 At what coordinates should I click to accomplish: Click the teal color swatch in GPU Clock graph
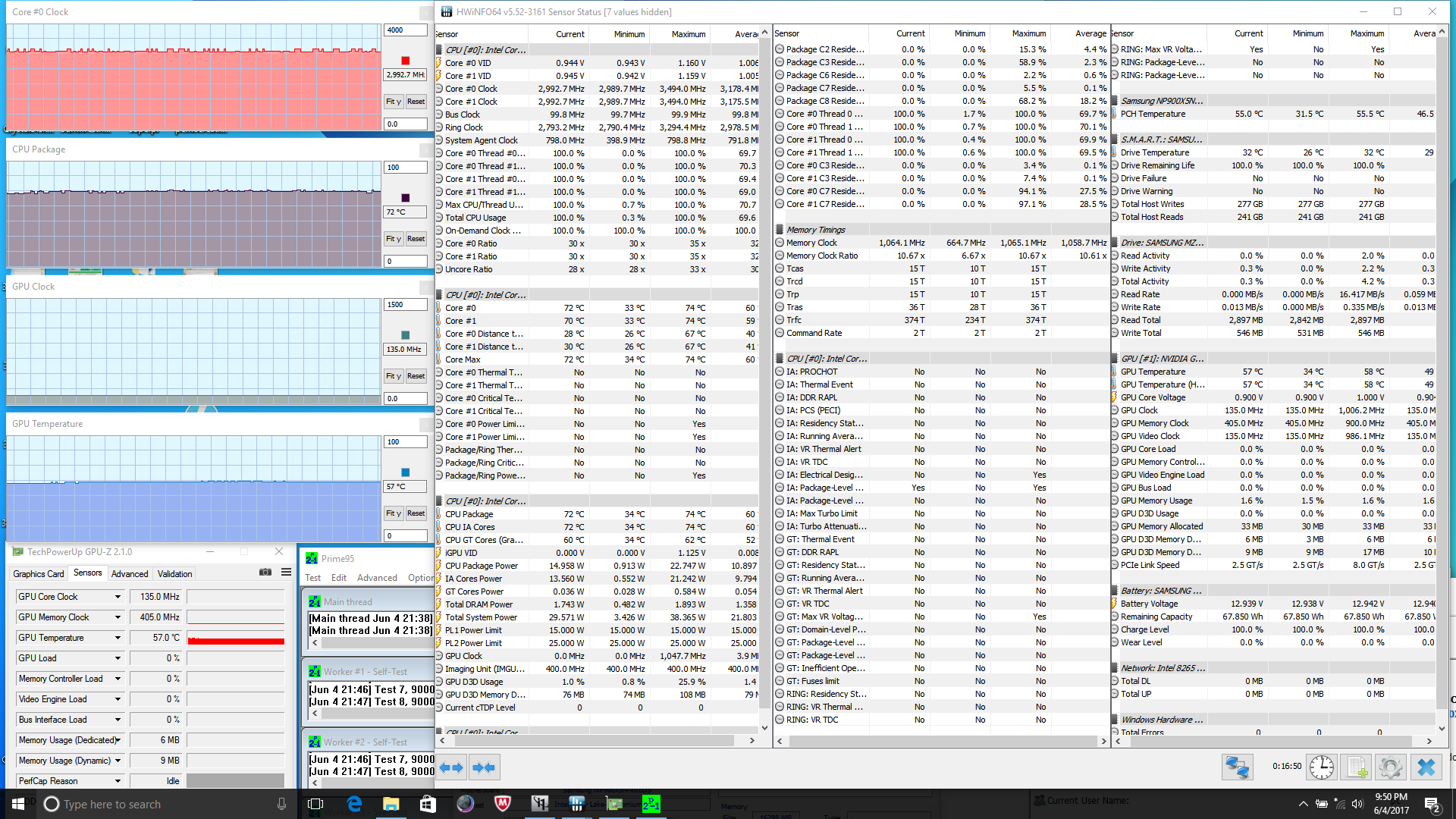pyautogui.click(x=405, y=335)
